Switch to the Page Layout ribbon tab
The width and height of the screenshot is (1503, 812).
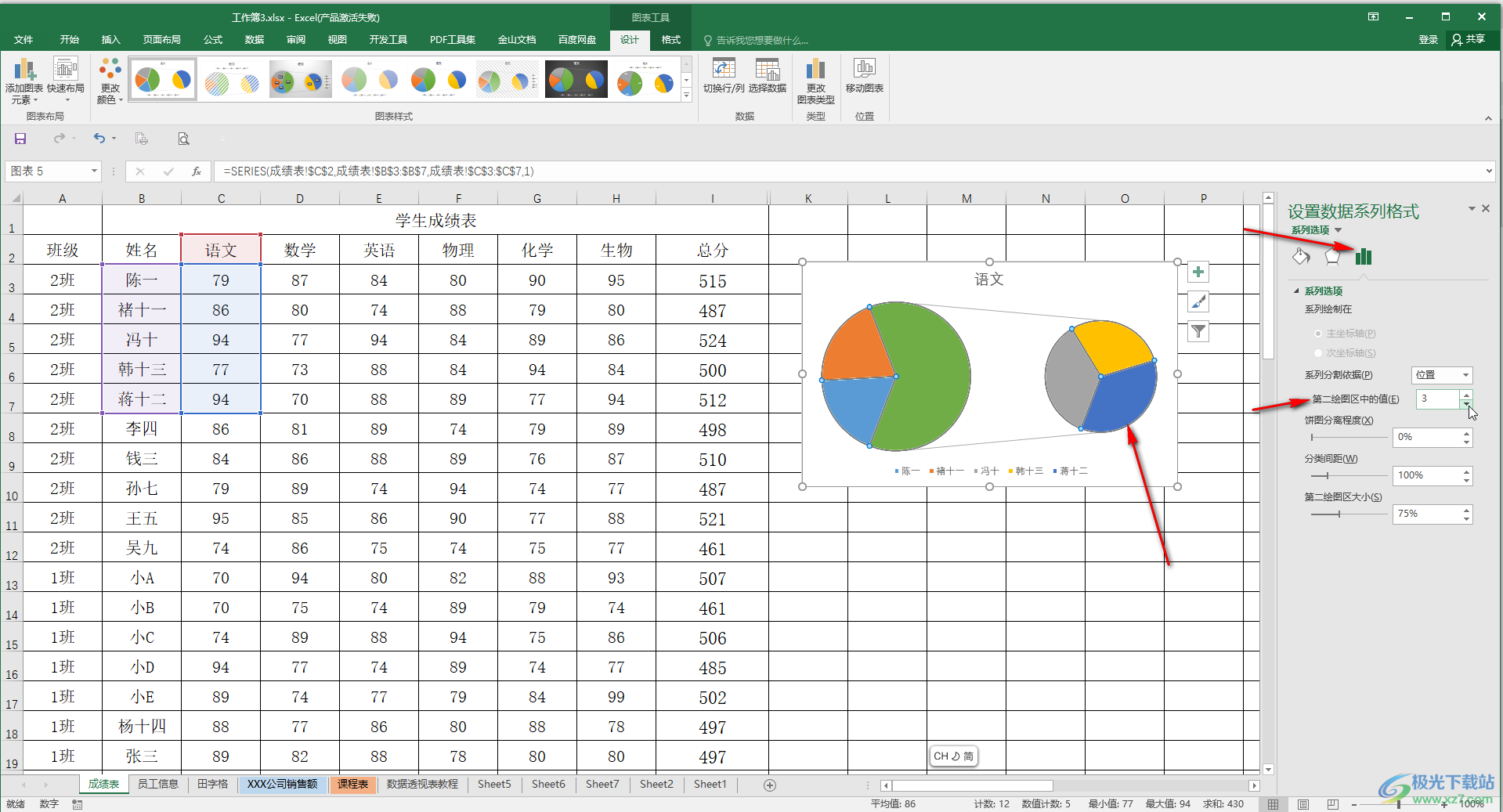tap(161, 39)
